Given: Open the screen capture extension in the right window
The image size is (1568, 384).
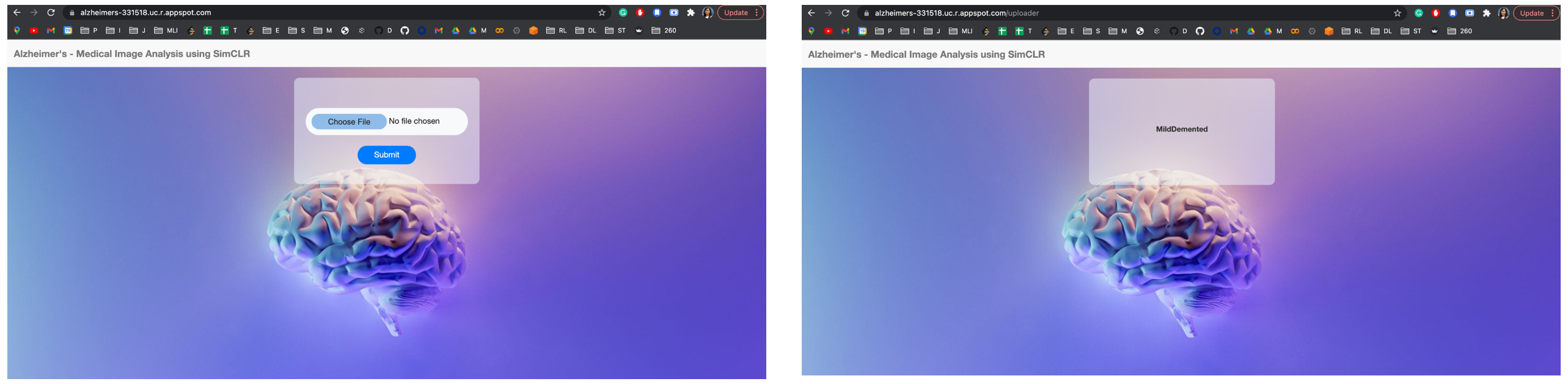Looking at the screenshot, I should [x=1470, y=13].
